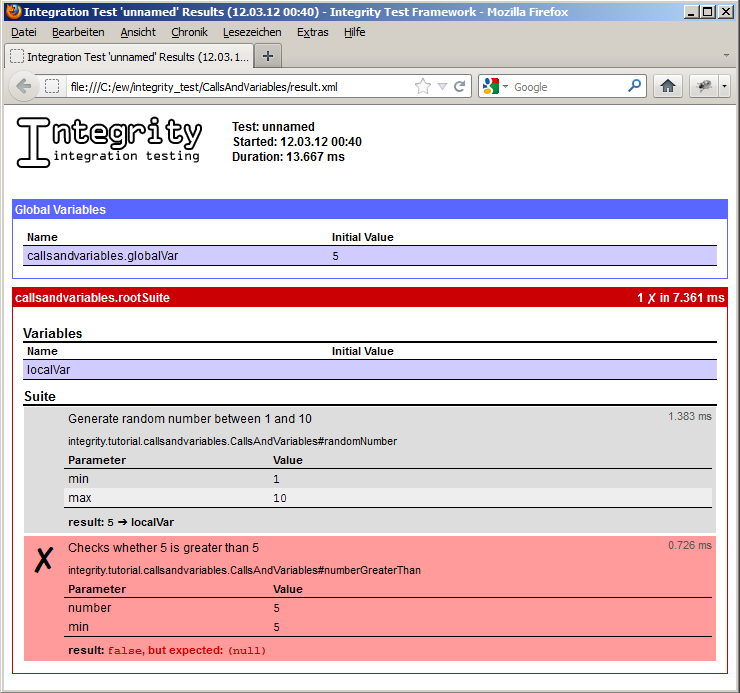Screen dimensions: 740x693
Task: Open the Lesezeichen menu
Action: [252, 32]
